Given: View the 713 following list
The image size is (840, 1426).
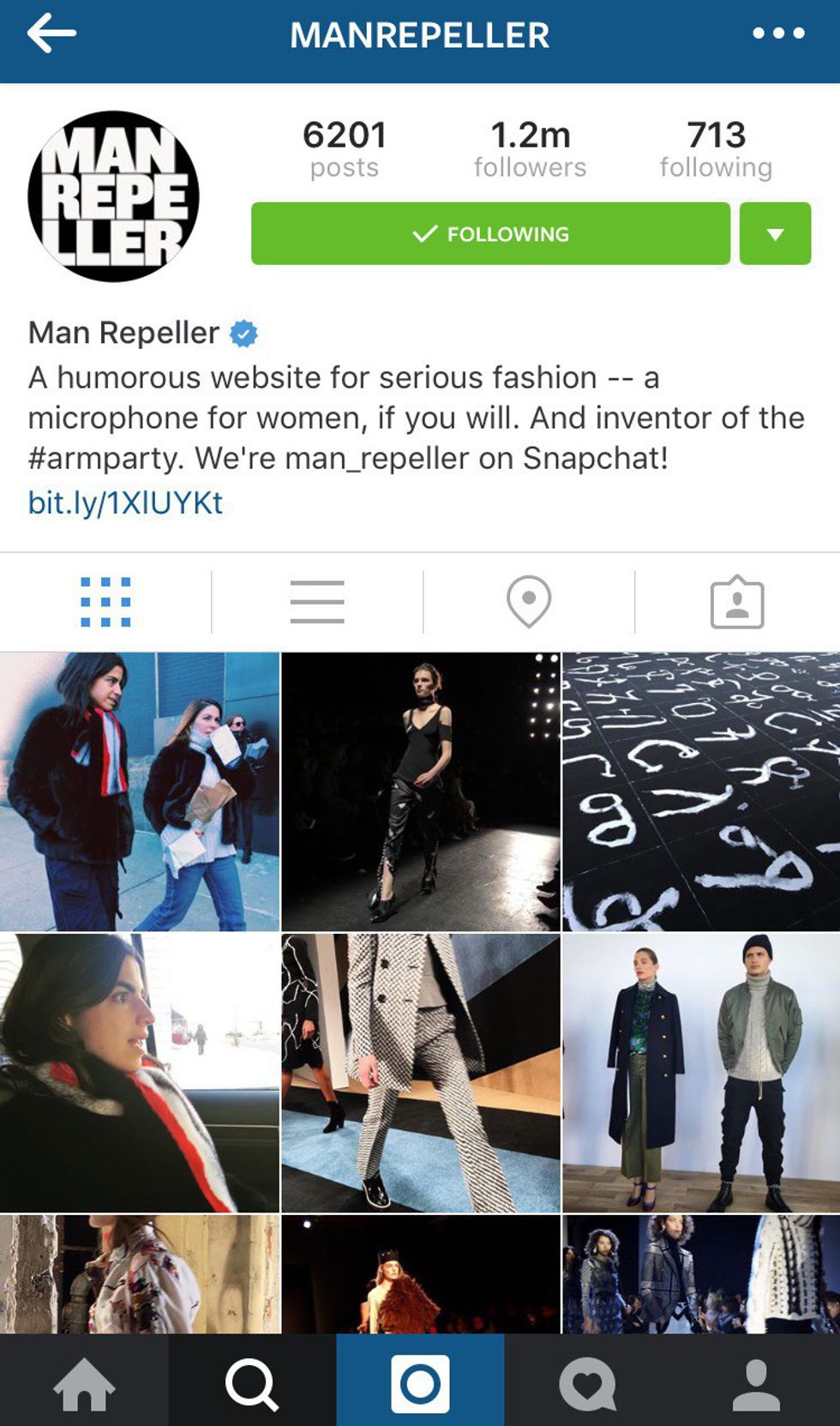Looking at the screenshot, I should (x=716, y=148).
